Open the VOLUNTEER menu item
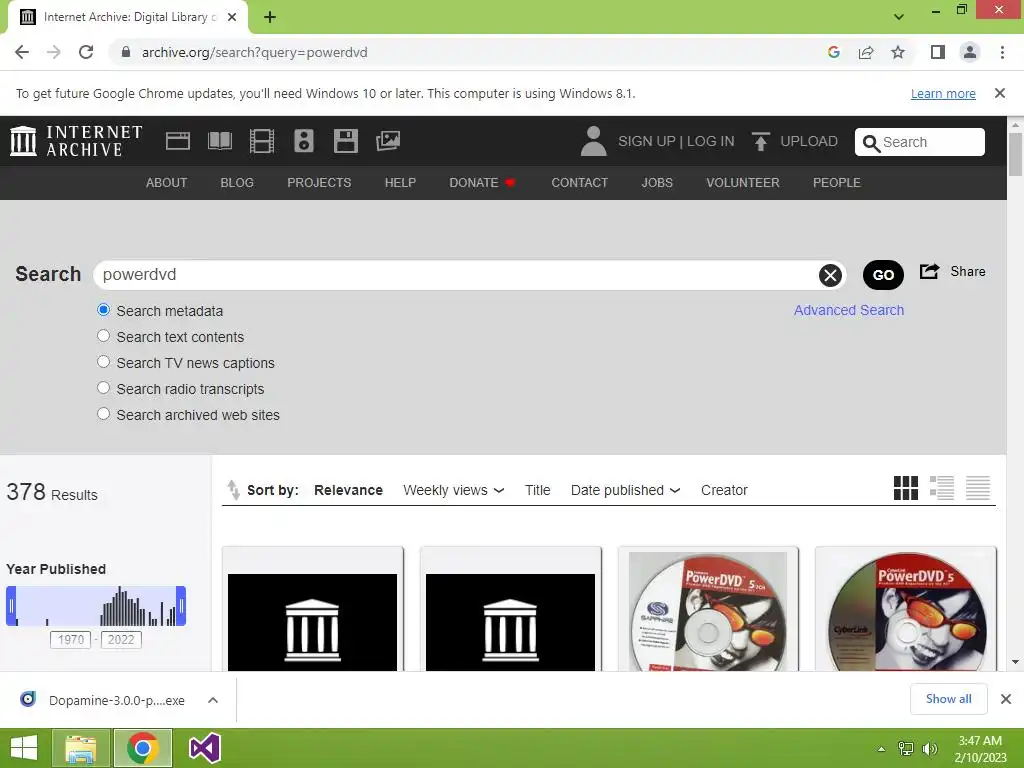This screenshot has width=1024, height=768. [x=743, y=183]
